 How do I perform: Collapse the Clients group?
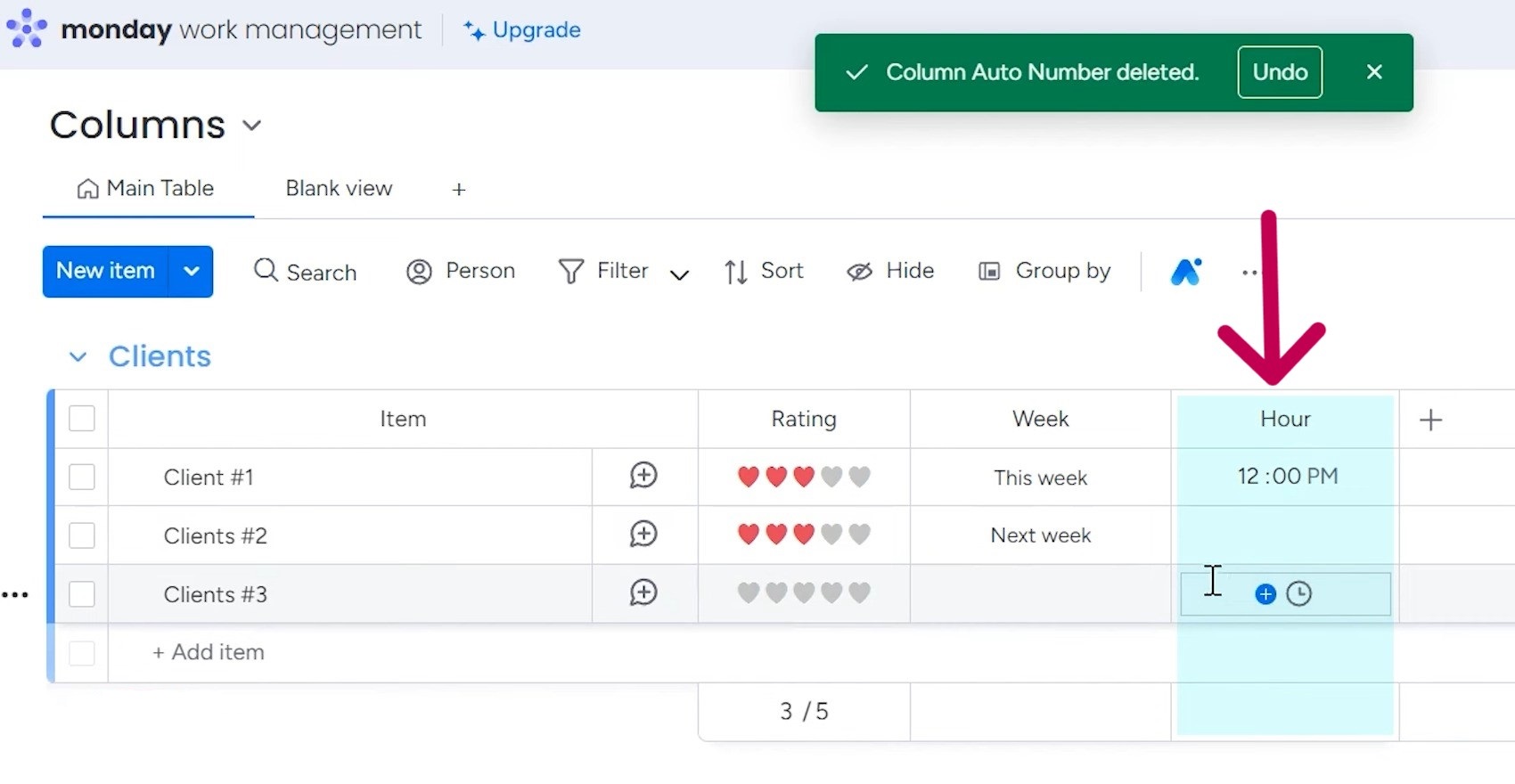pos(78,357)
